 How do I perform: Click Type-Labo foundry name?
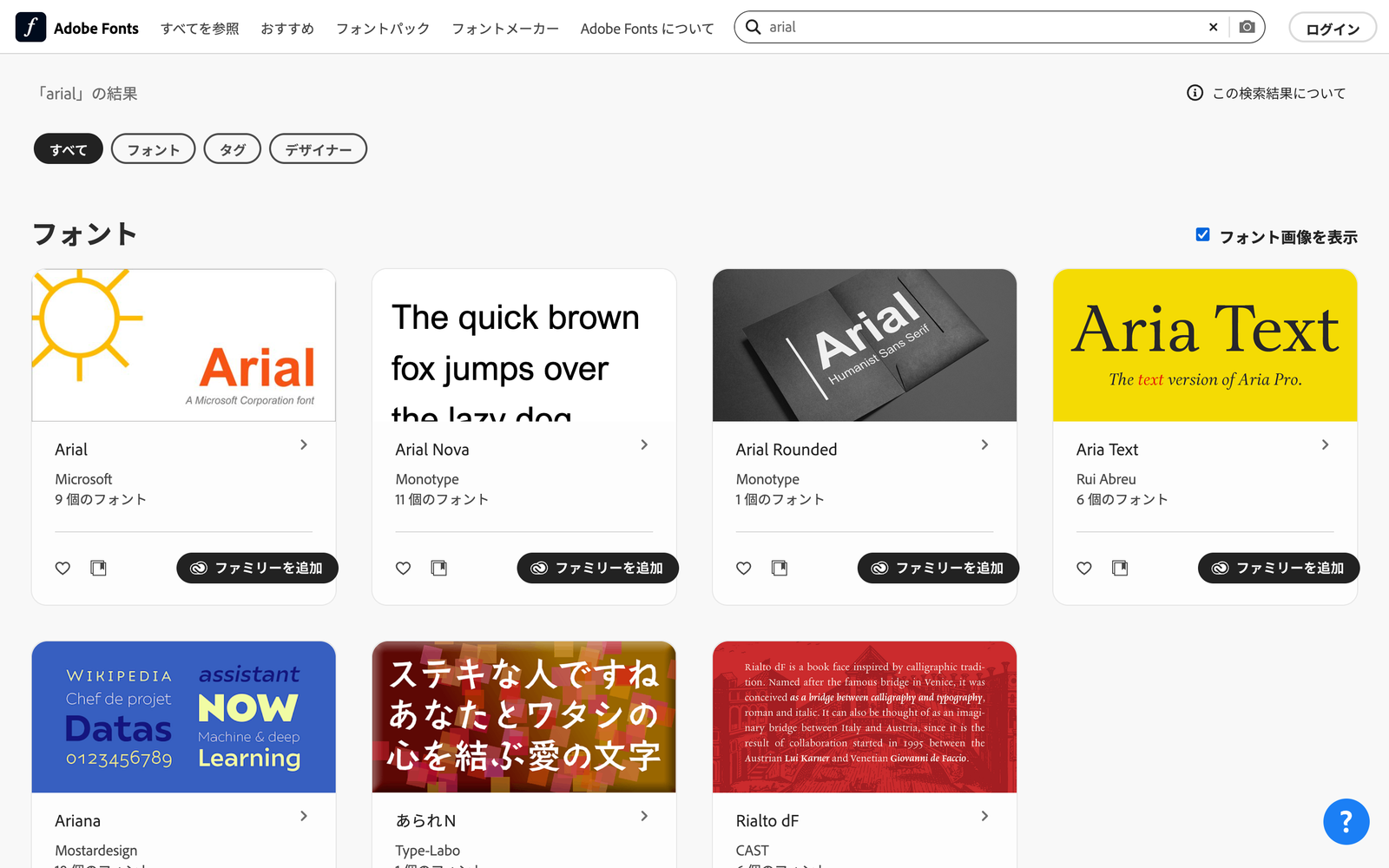[428, 851]
